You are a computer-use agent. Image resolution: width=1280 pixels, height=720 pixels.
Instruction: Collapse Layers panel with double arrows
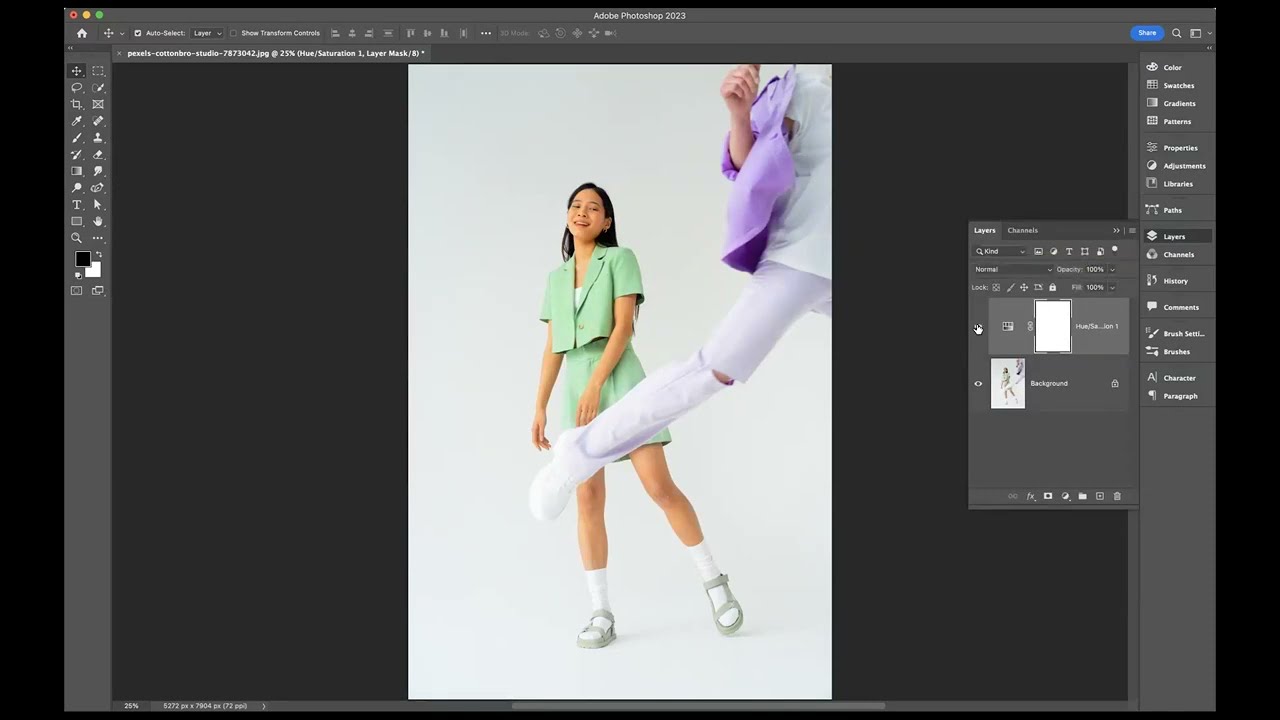[1117, 231]
